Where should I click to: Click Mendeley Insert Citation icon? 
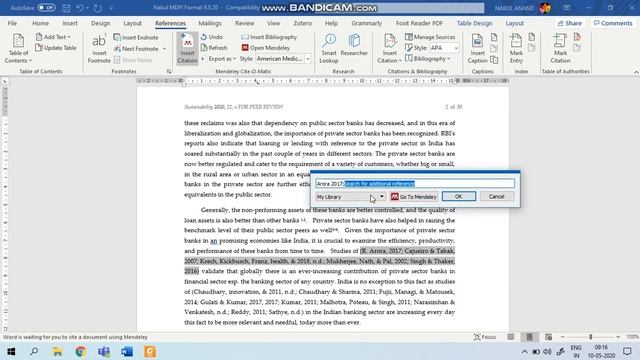[187, 49]
